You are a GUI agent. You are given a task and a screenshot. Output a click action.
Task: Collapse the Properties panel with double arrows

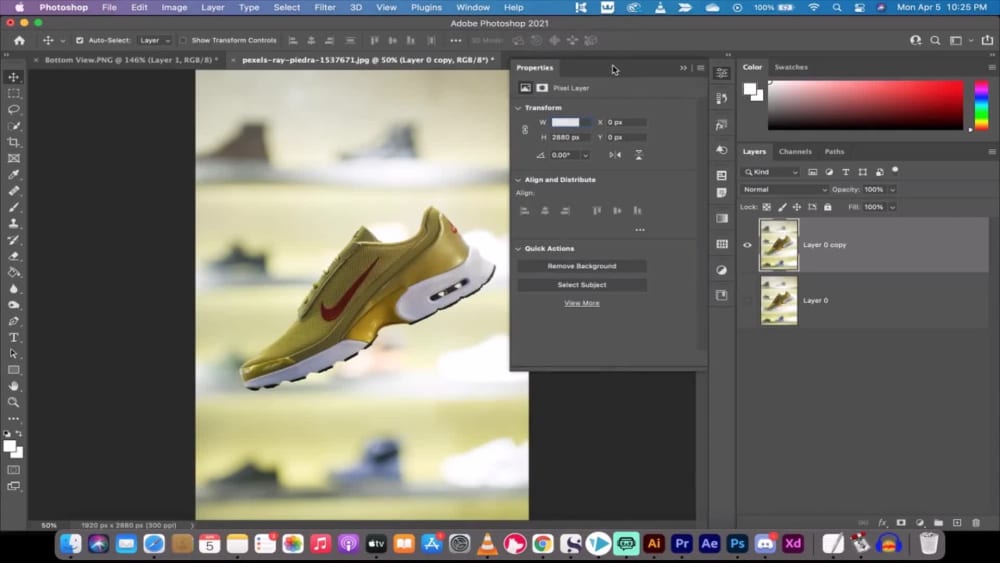(683, 68)
